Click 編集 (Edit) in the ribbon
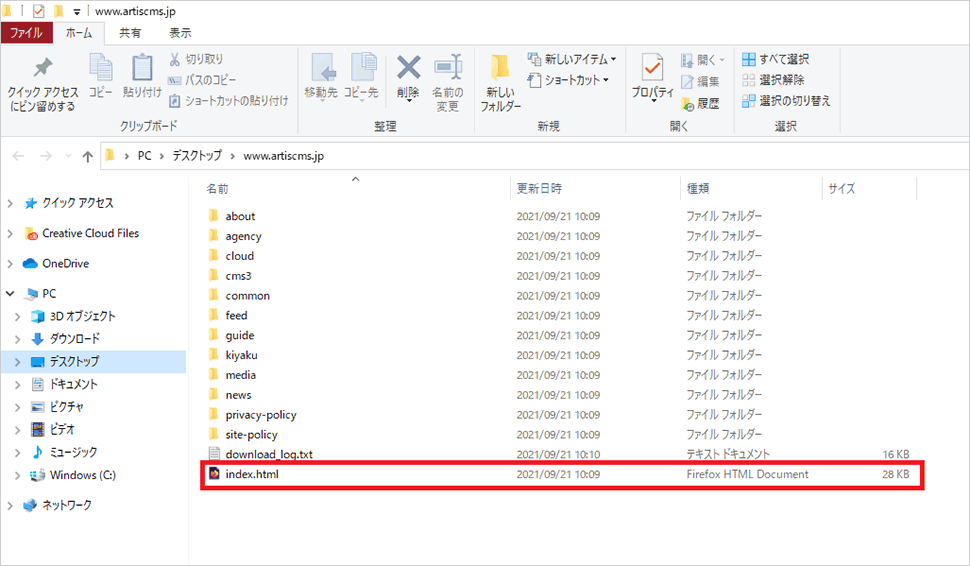 tap(700, 82)
